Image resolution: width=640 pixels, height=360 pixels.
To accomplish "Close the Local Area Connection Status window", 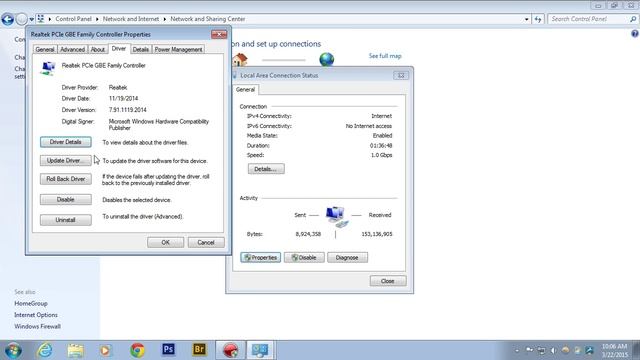I will 388,281.
